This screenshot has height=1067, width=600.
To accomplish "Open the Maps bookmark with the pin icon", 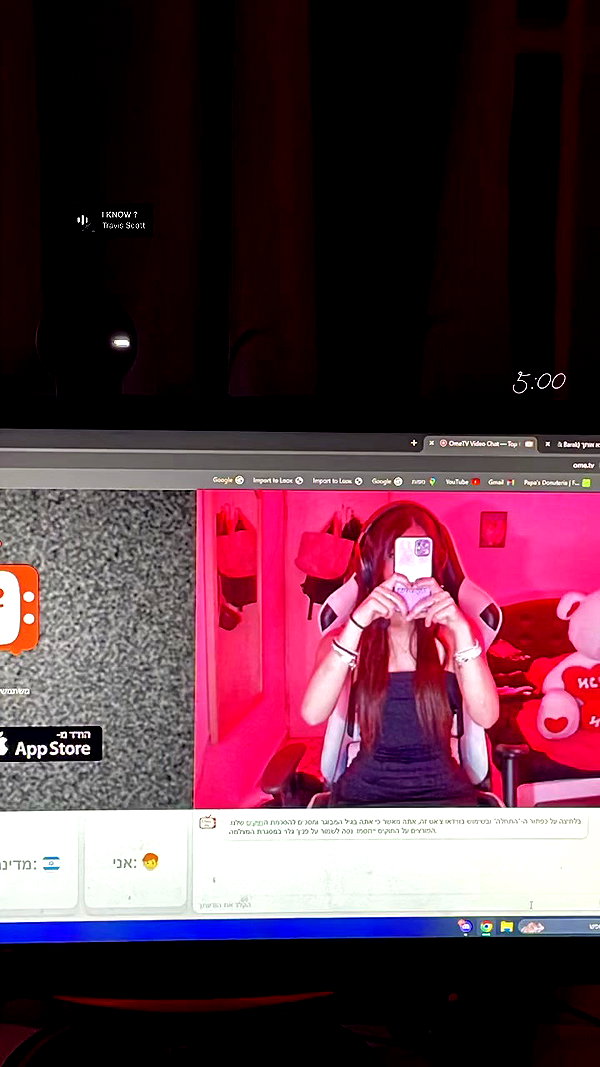I will coord(423,482).
